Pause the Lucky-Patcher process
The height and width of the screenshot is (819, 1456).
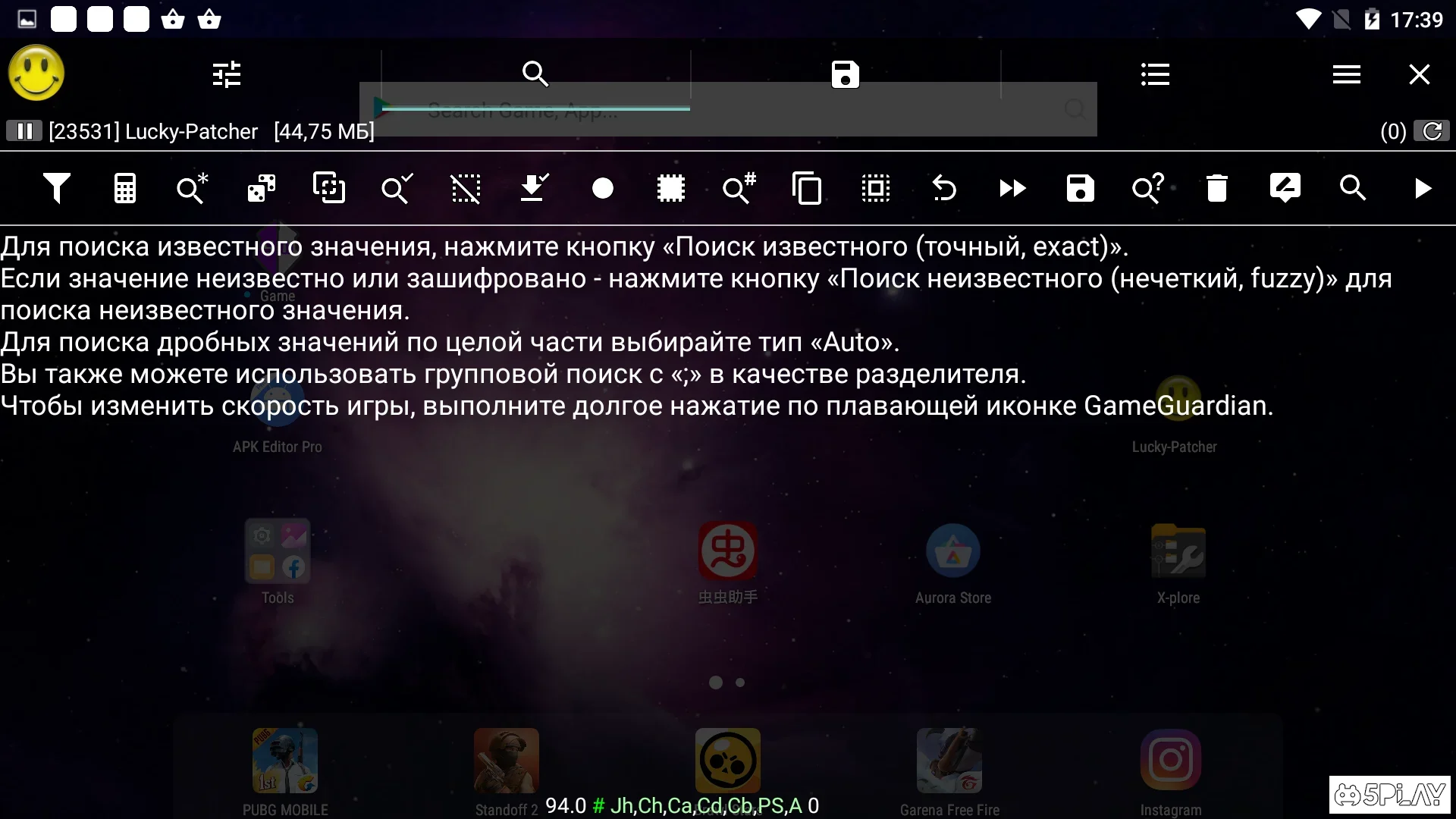click(24, 131)
